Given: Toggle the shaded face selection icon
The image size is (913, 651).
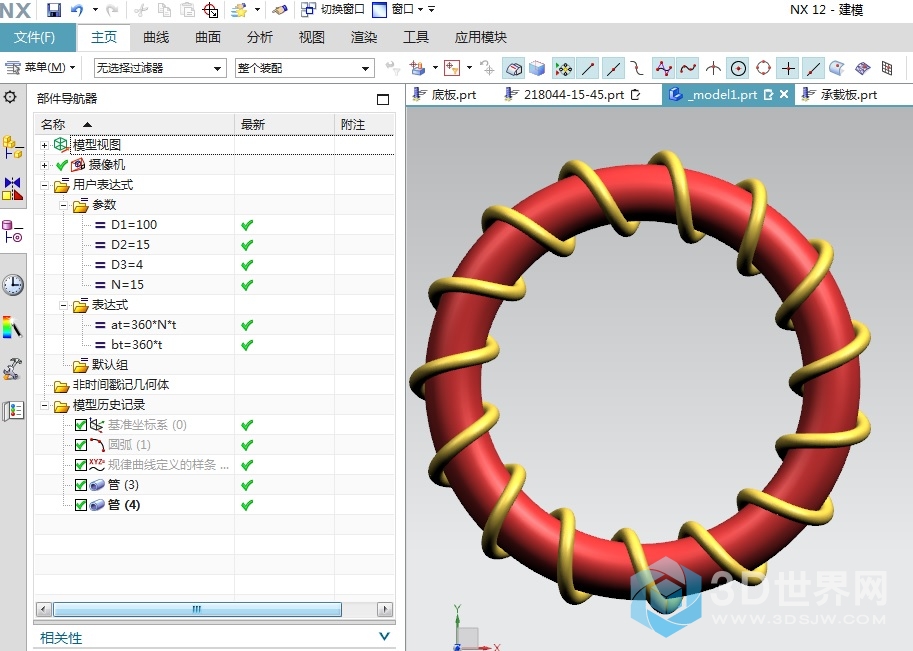Looking at the screenshot, I should click(x=513, y=69).
